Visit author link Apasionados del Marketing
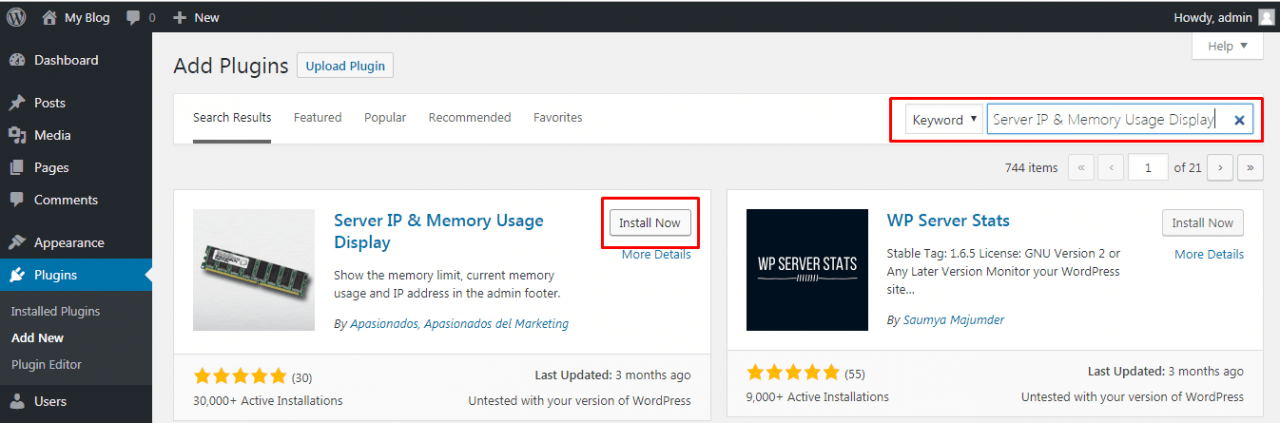The width and height of the screenshot is (1280, 423). click(x=496, y=324)
